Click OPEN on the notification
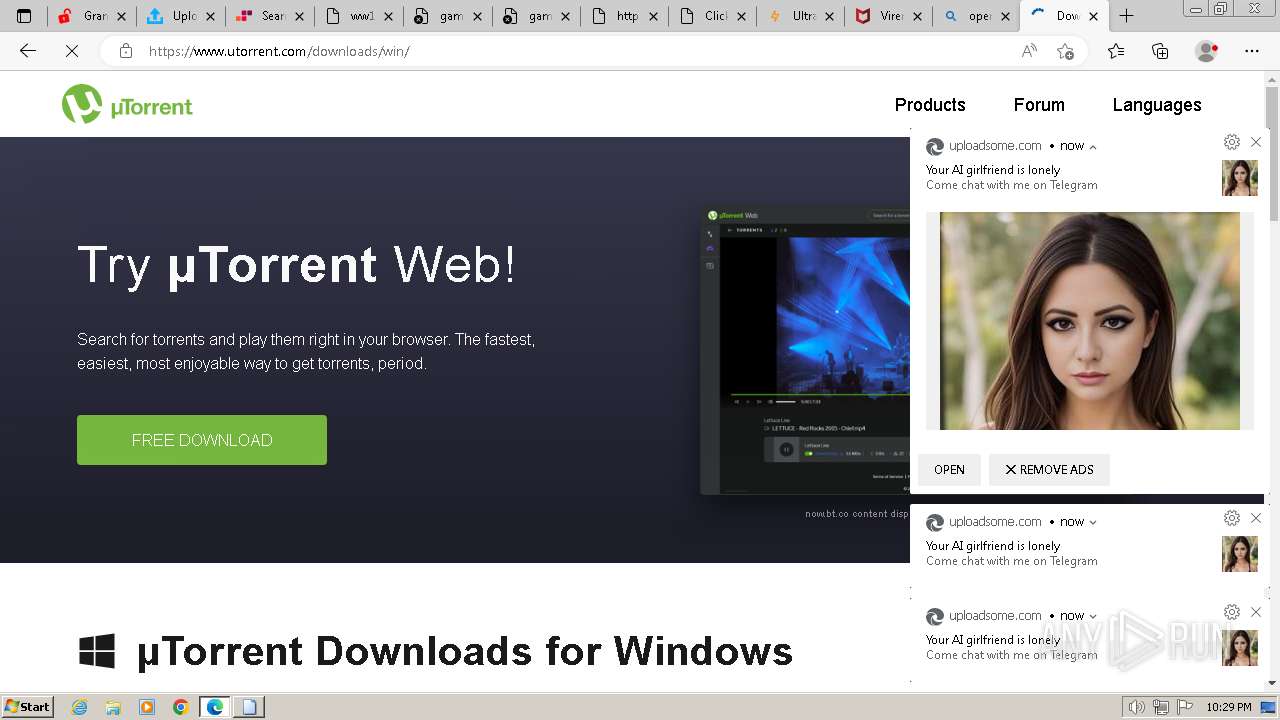Image resolution: width=1280 pixels, height=720 pixels. (x=949, y=470)
